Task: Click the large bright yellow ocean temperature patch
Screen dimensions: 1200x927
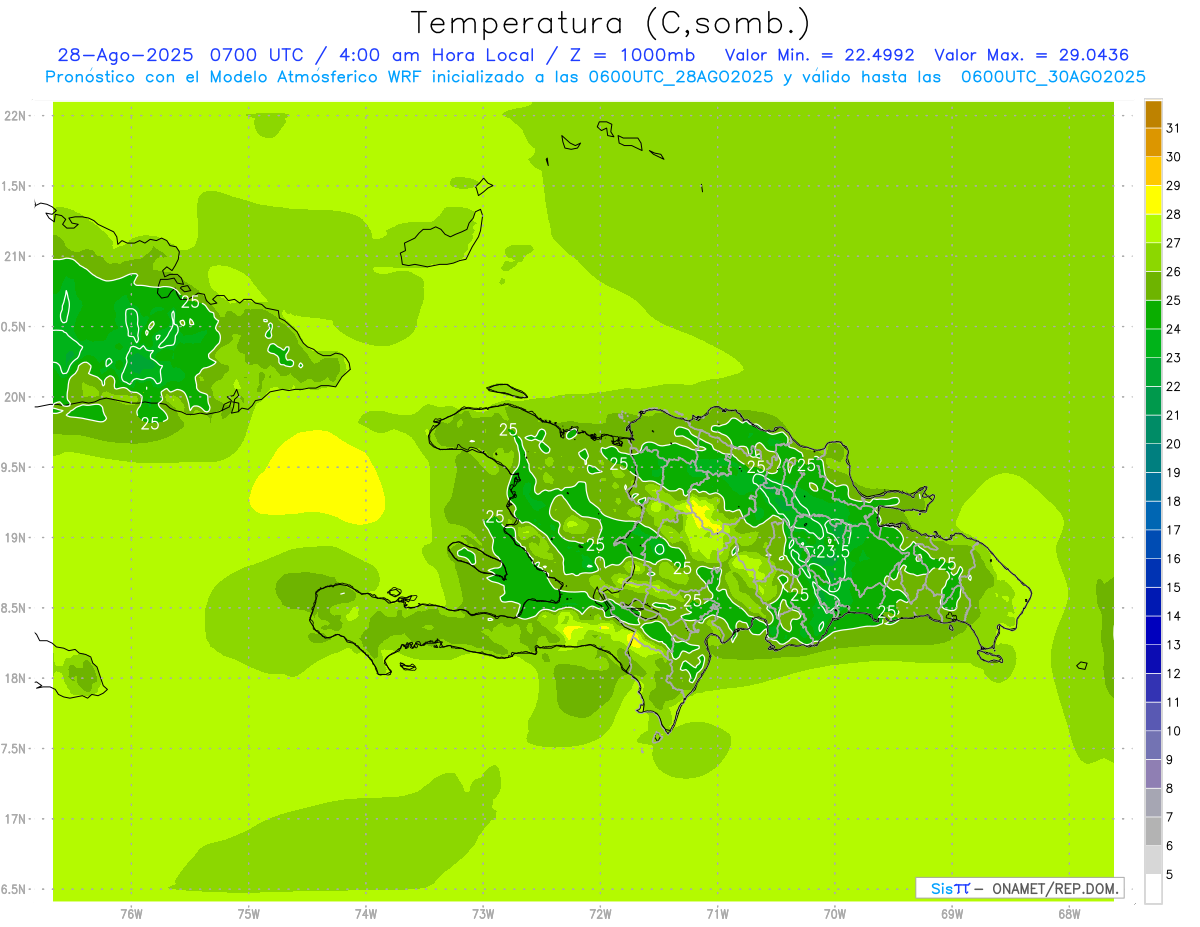Action: click(x=315, y=477)
